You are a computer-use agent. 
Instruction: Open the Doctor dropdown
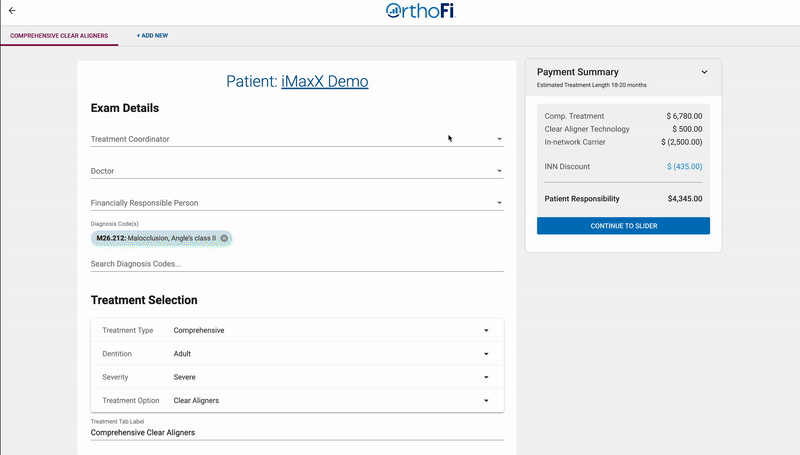coord(297,171)
